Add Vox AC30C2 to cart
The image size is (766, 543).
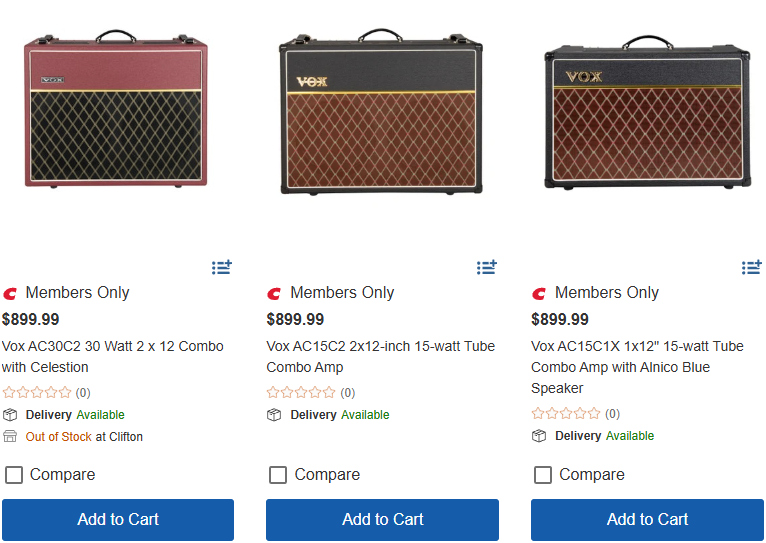(x=118, y=520)
